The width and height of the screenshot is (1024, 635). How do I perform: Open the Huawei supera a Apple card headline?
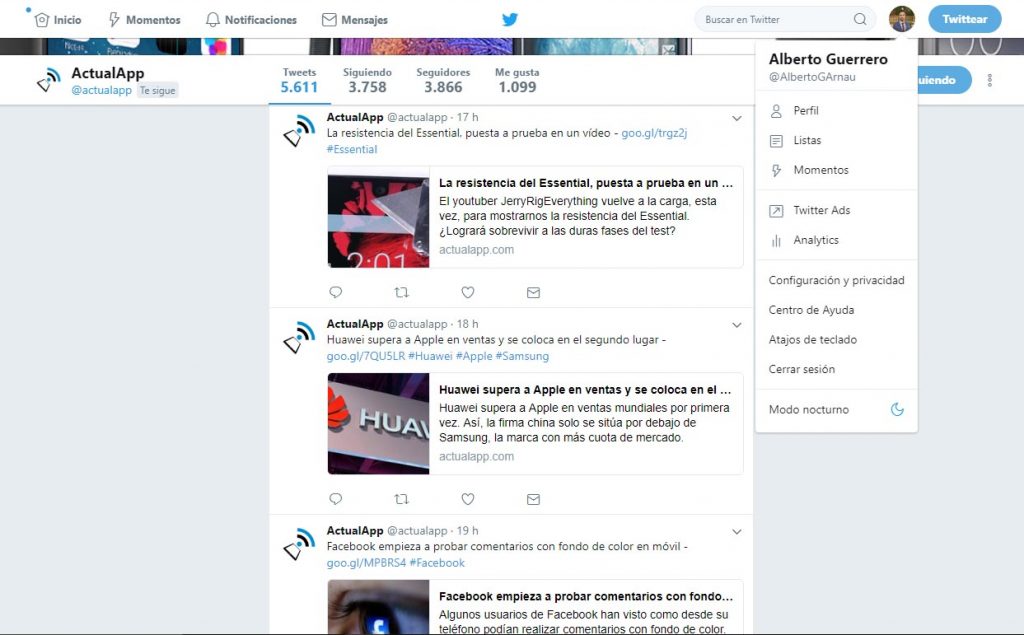[x=585, y=389]
